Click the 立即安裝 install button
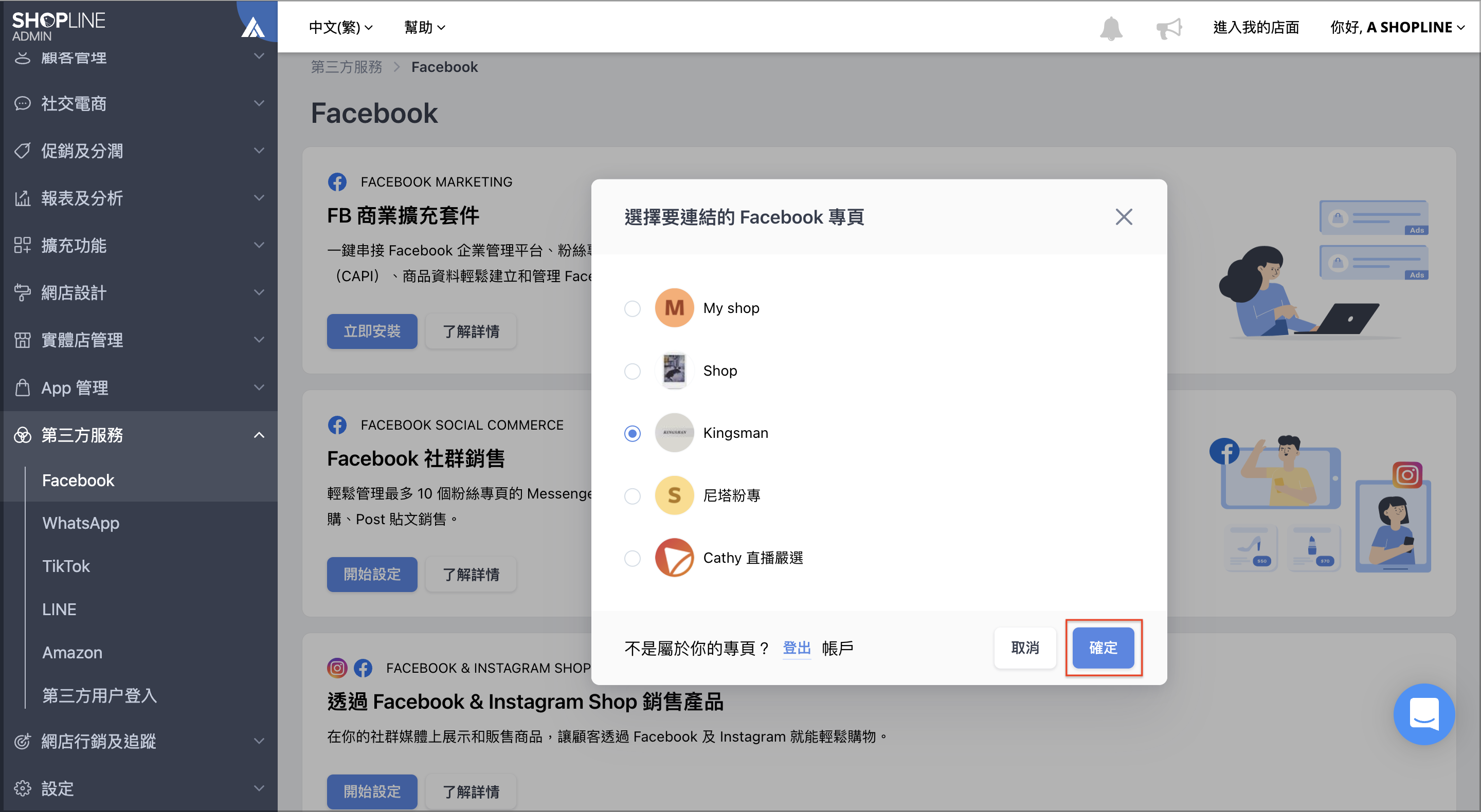1481x812 pixels. [372, 331]
